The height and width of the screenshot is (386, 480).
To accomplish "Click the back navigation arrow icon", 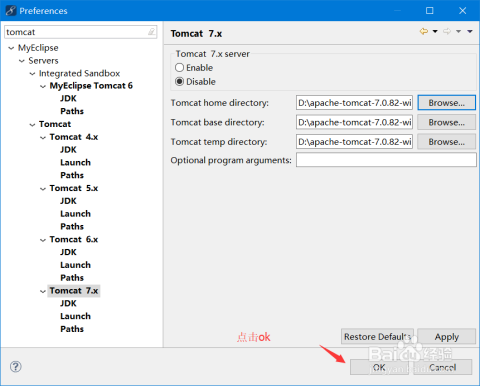I will tap(424, 31).
